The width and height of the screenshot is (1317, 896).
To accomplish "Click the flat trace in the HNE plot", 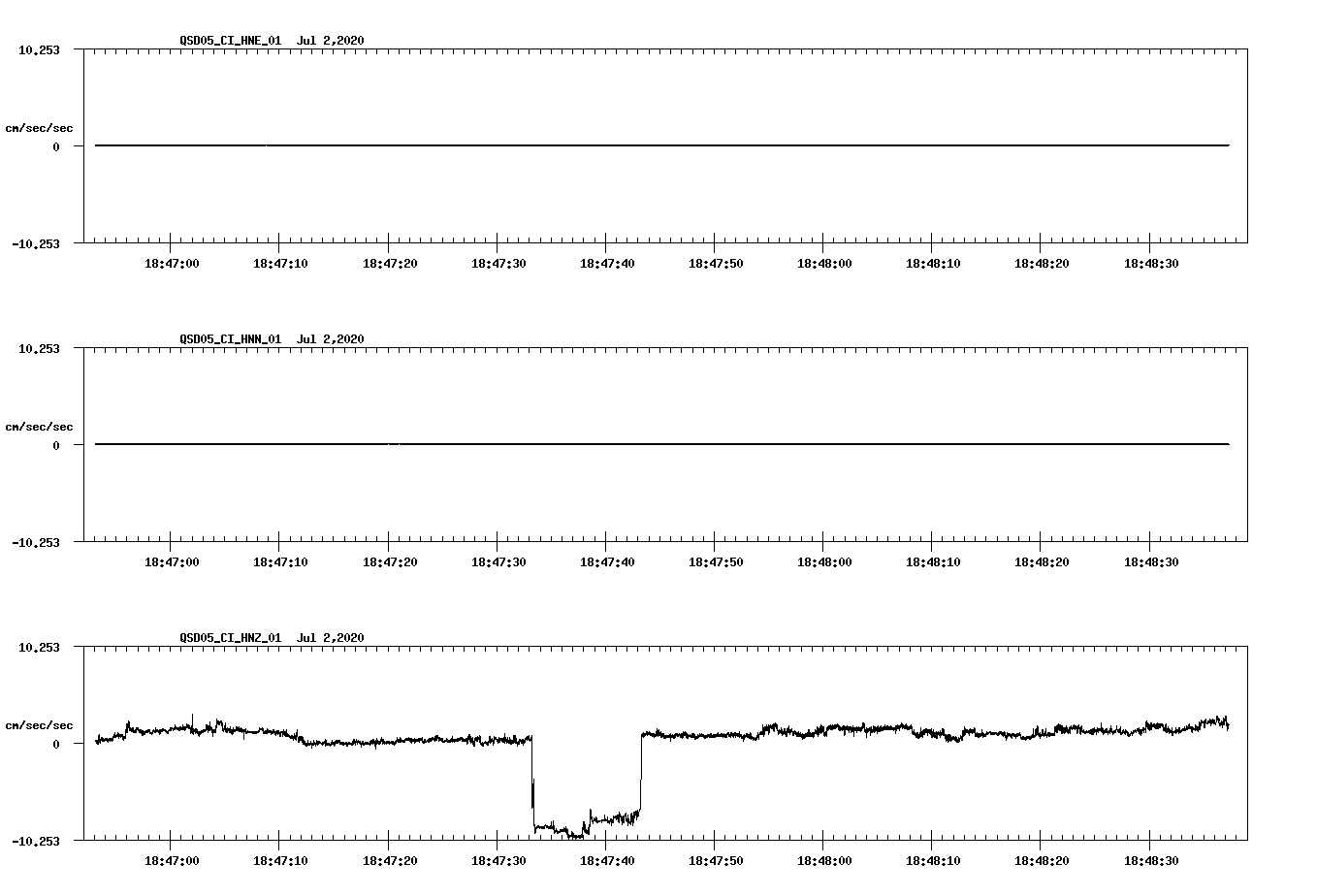I will point(662,145).
